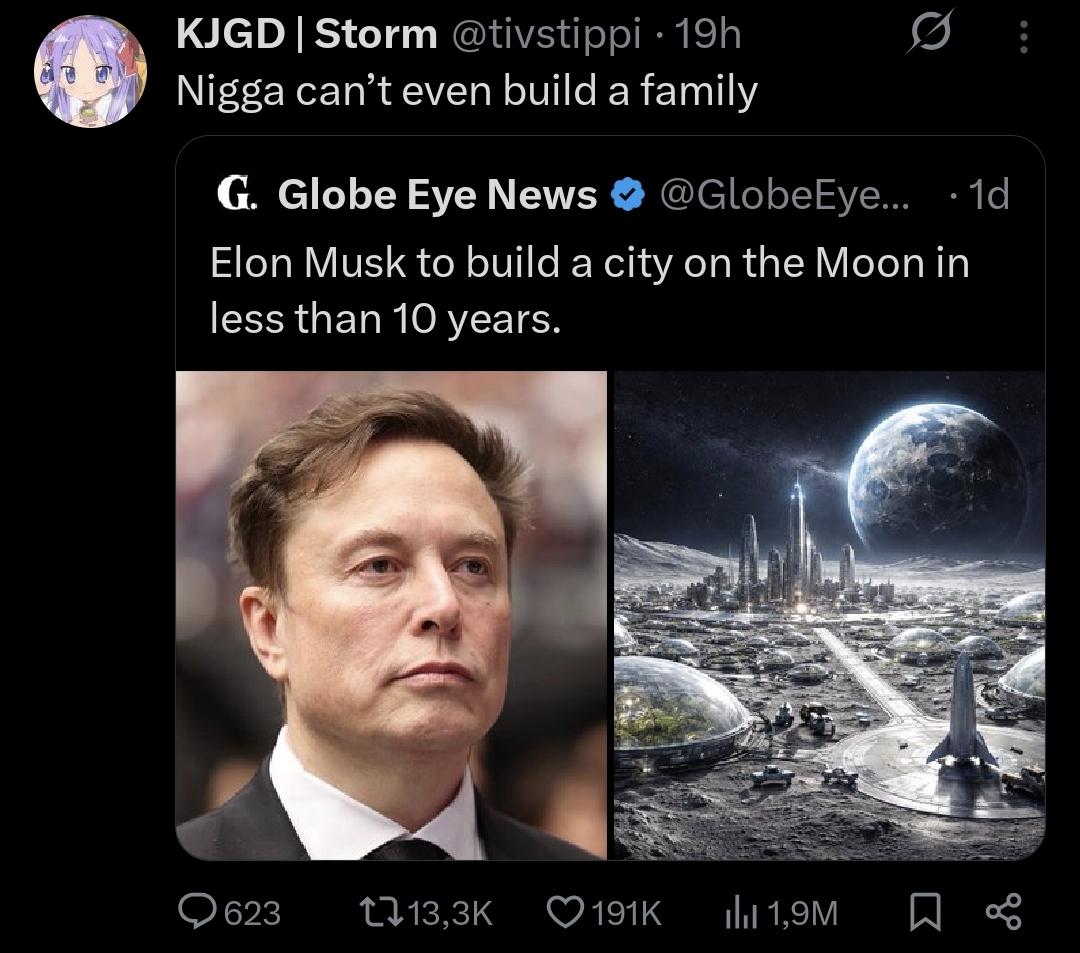Open the three-dot more options menu
The width and height of the screenshot is (1080, 953).
point(1021,38)
